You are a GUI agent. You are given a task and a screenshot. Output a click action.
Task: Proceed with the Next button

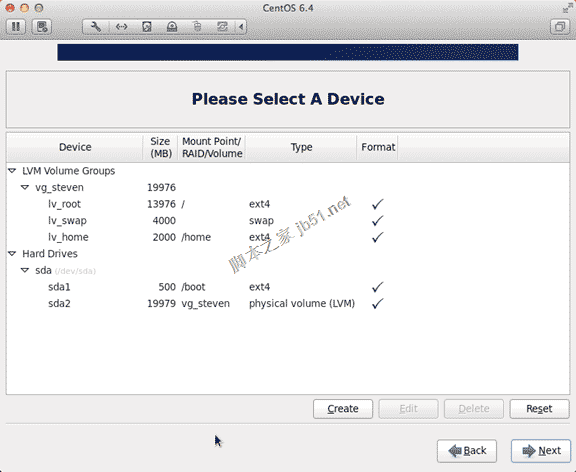point(541,451)
